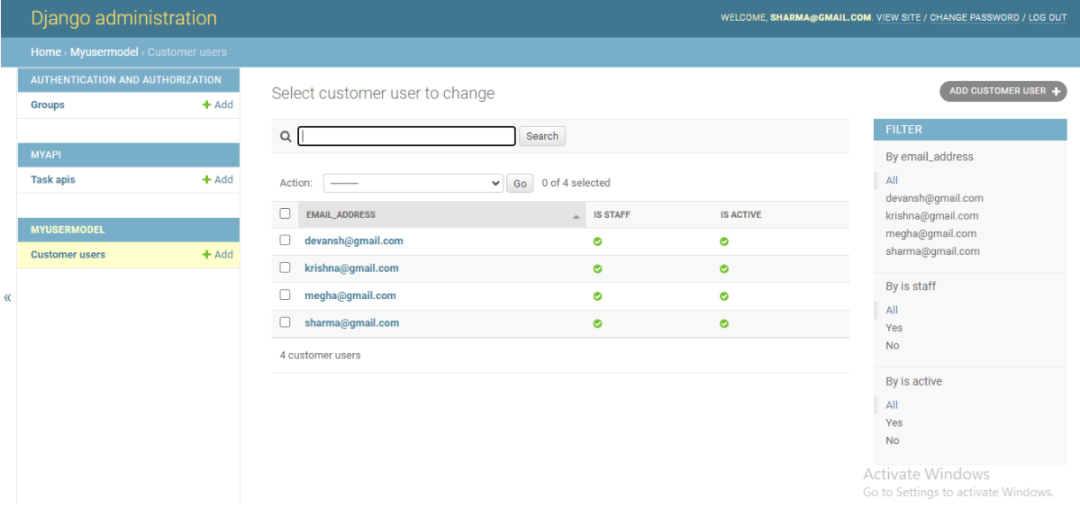Image resolution: width=1080 pixels, height=526 pixels.
Task: Click the green plus icon beside Customer users
Action: [x=206, y=254]
